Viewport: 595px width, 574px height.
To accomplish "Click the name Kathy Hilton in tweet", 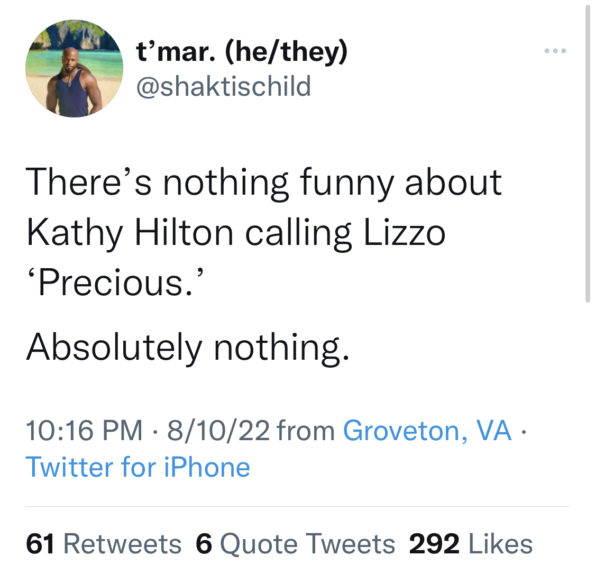I will coord(129,233).
